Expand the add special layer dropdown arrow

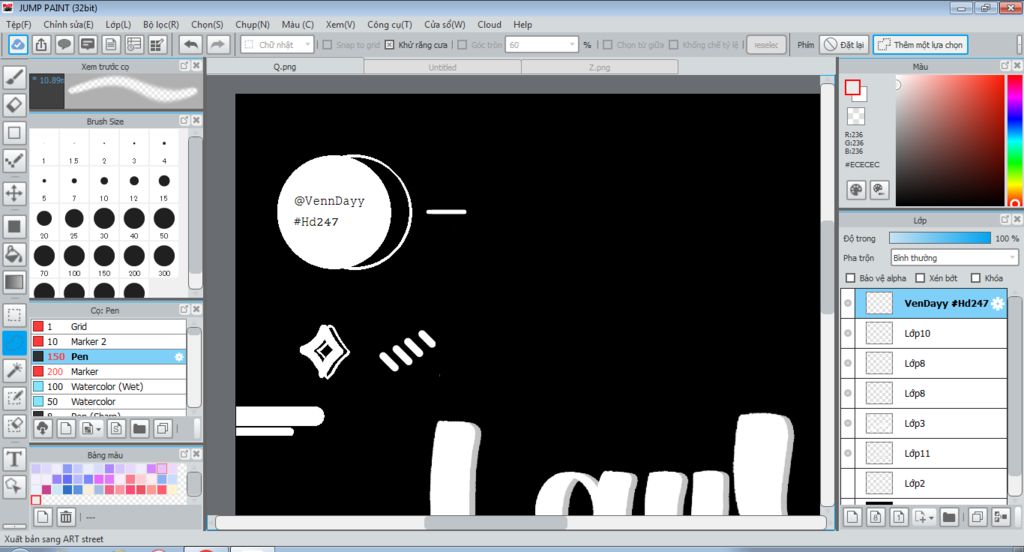coord(931,517)
